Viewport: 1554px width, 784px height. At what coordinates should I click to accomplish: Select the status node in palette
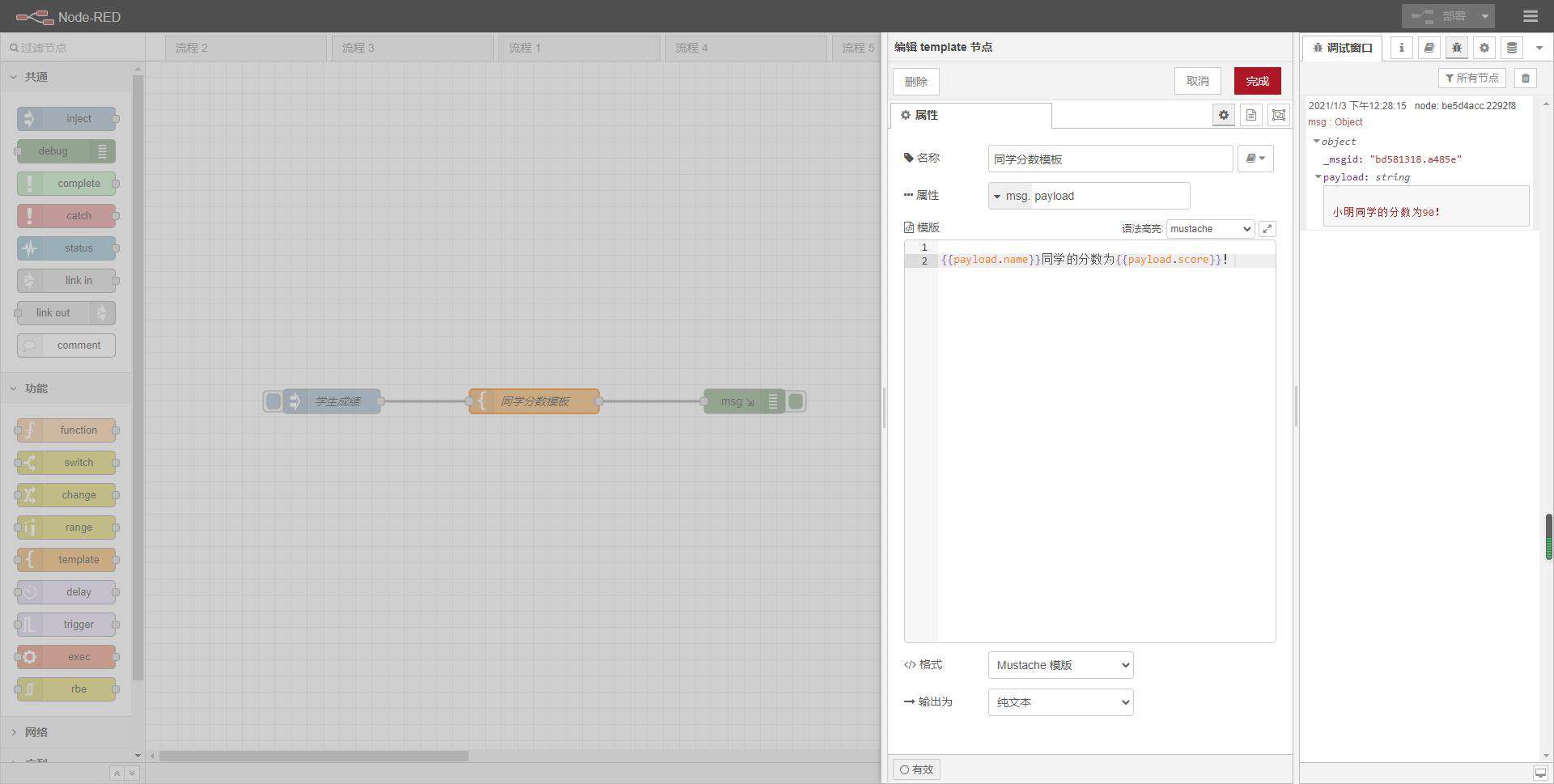pos(66,248)
